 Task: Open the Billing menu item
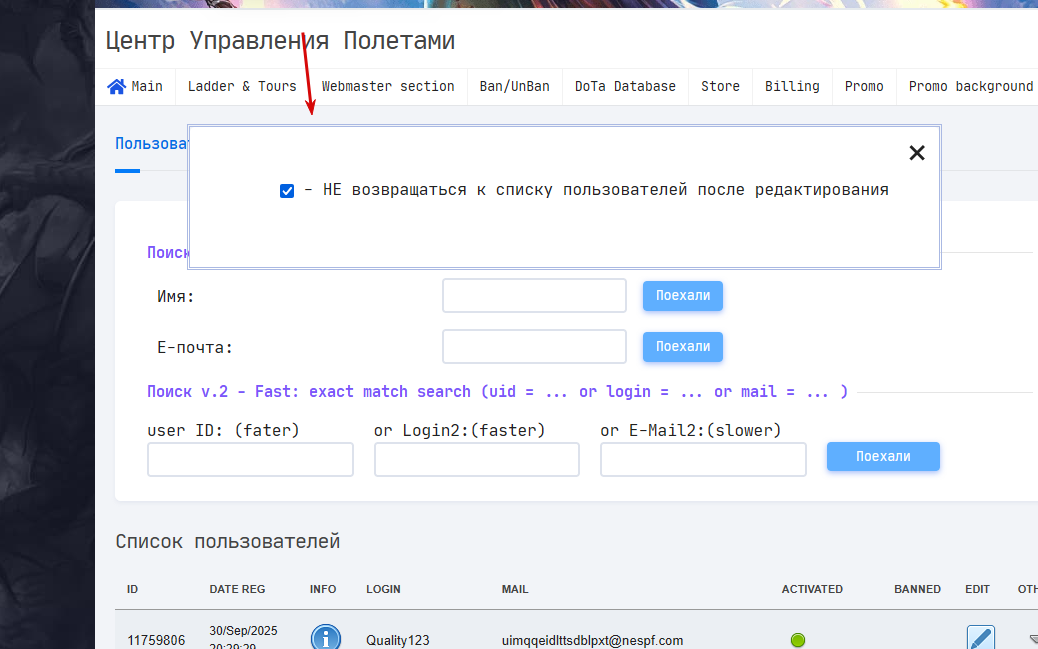click(x=792, y=87)
